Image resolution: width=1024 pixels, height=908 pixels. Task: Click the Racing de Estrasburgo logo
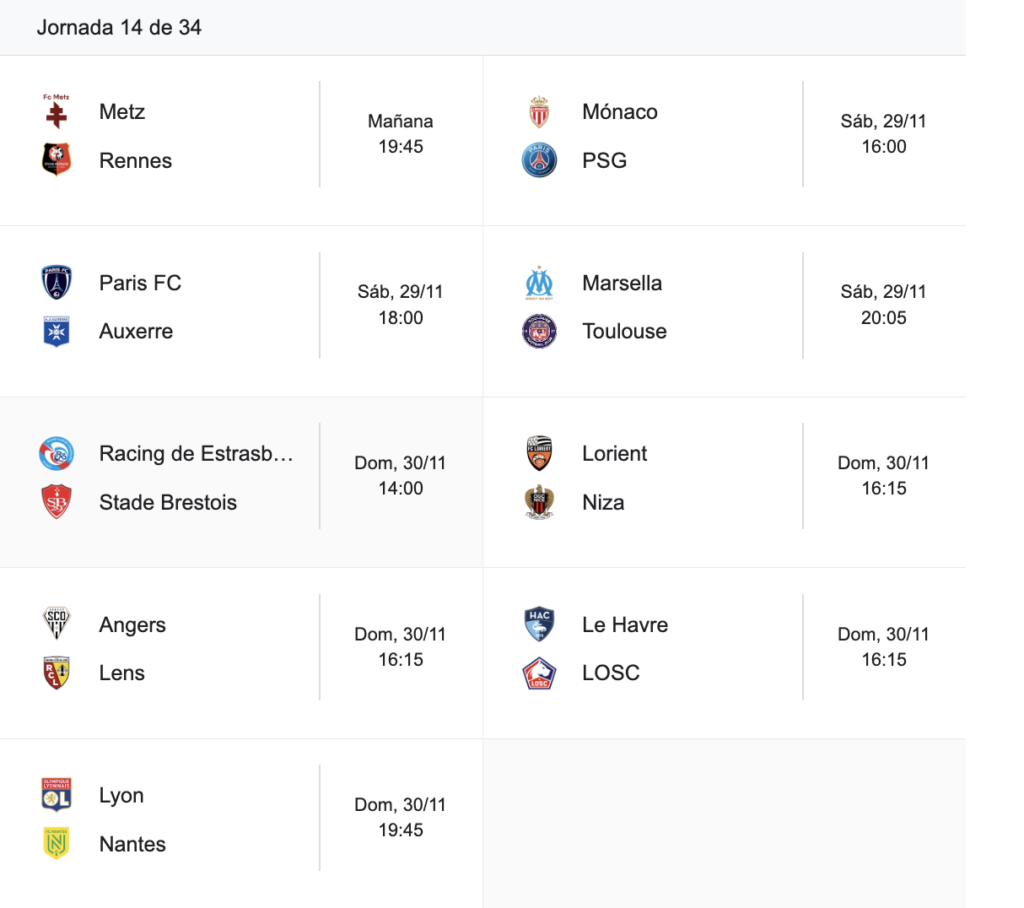pyautogui.click(x=56, y=454)
